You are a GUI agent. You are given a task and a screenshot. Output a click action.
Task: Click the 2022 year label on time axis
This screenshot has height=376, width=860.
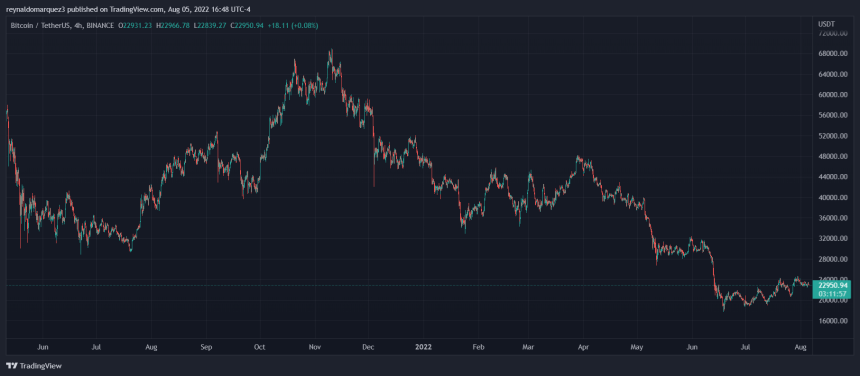423,347
